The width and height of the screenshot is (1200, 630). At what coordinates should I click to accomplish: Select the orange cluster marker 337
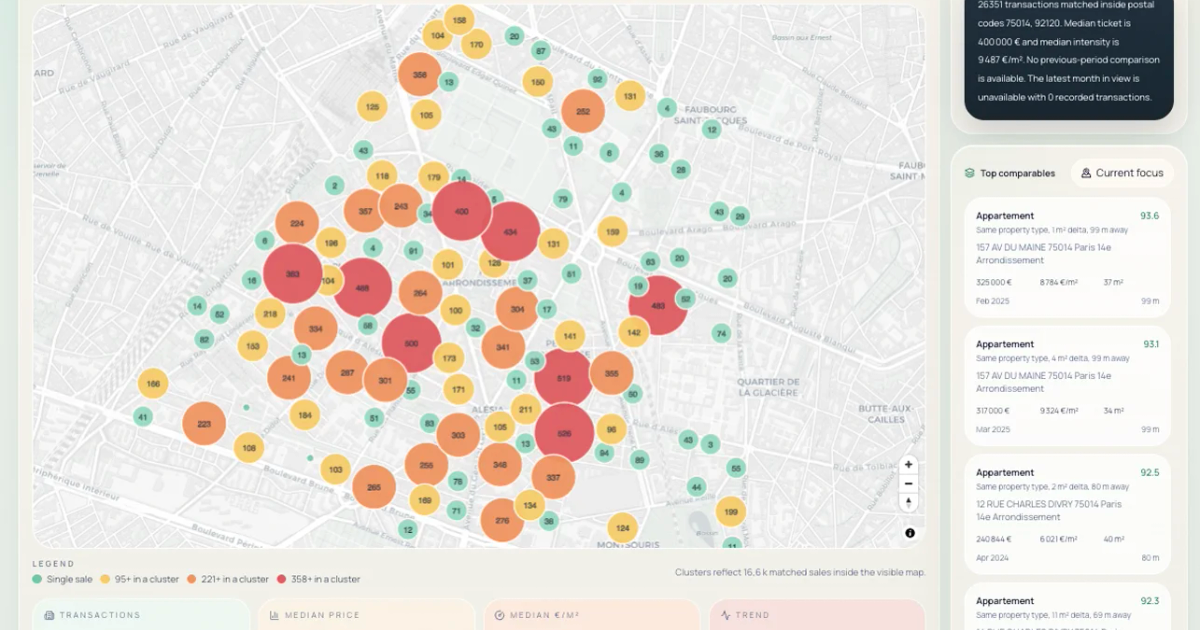pos(553,477)
